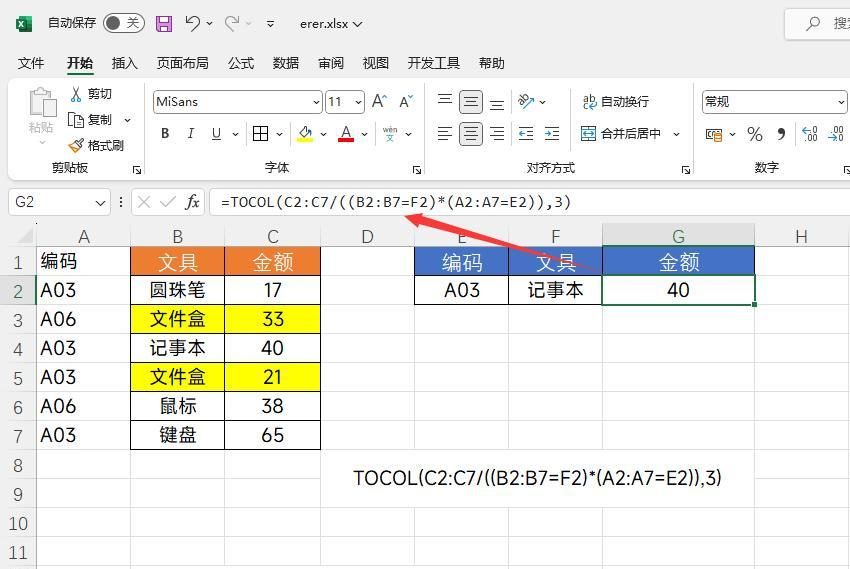This screenshot has height=569, width=850.
Task: Click the accounting number format icon
Action: (714, 134)
